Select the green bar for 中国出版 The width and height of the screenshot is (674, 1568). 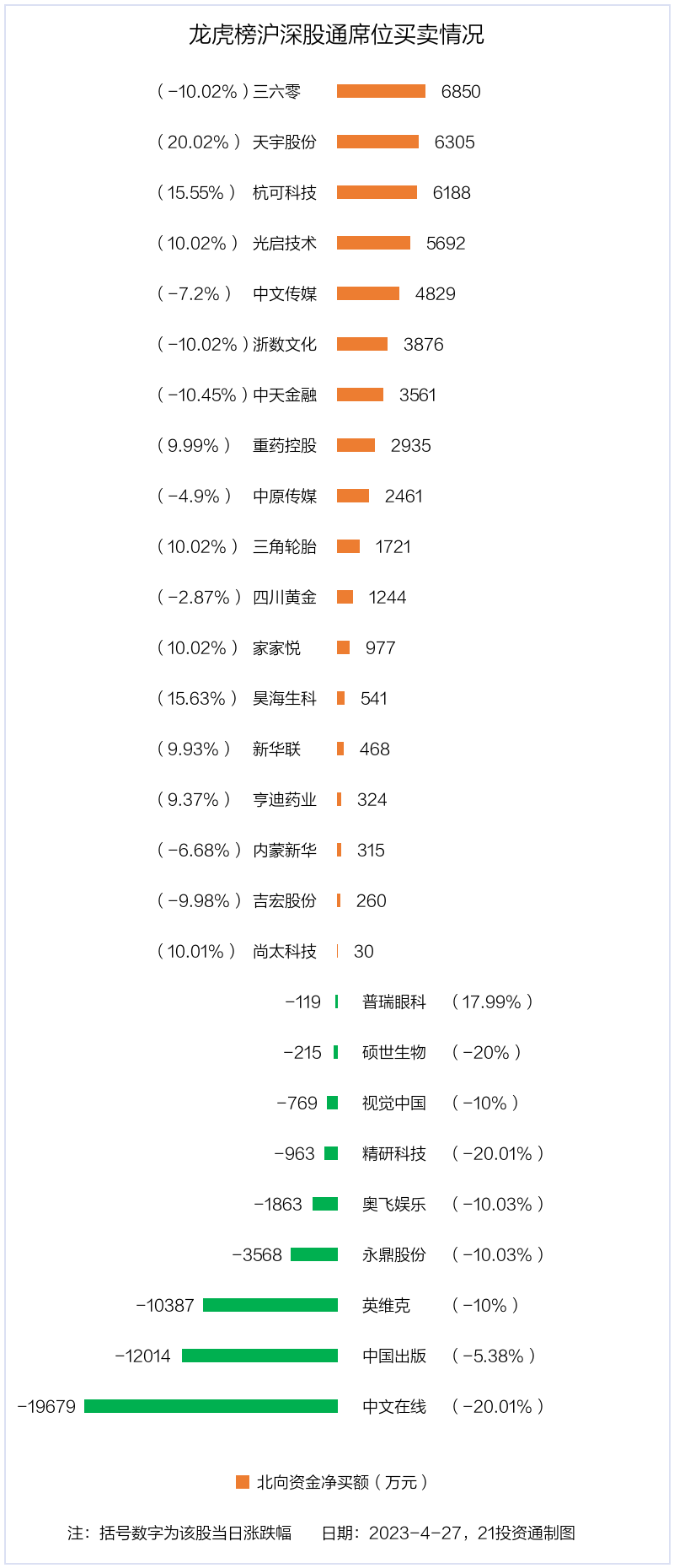click(x=259, y=1355)
